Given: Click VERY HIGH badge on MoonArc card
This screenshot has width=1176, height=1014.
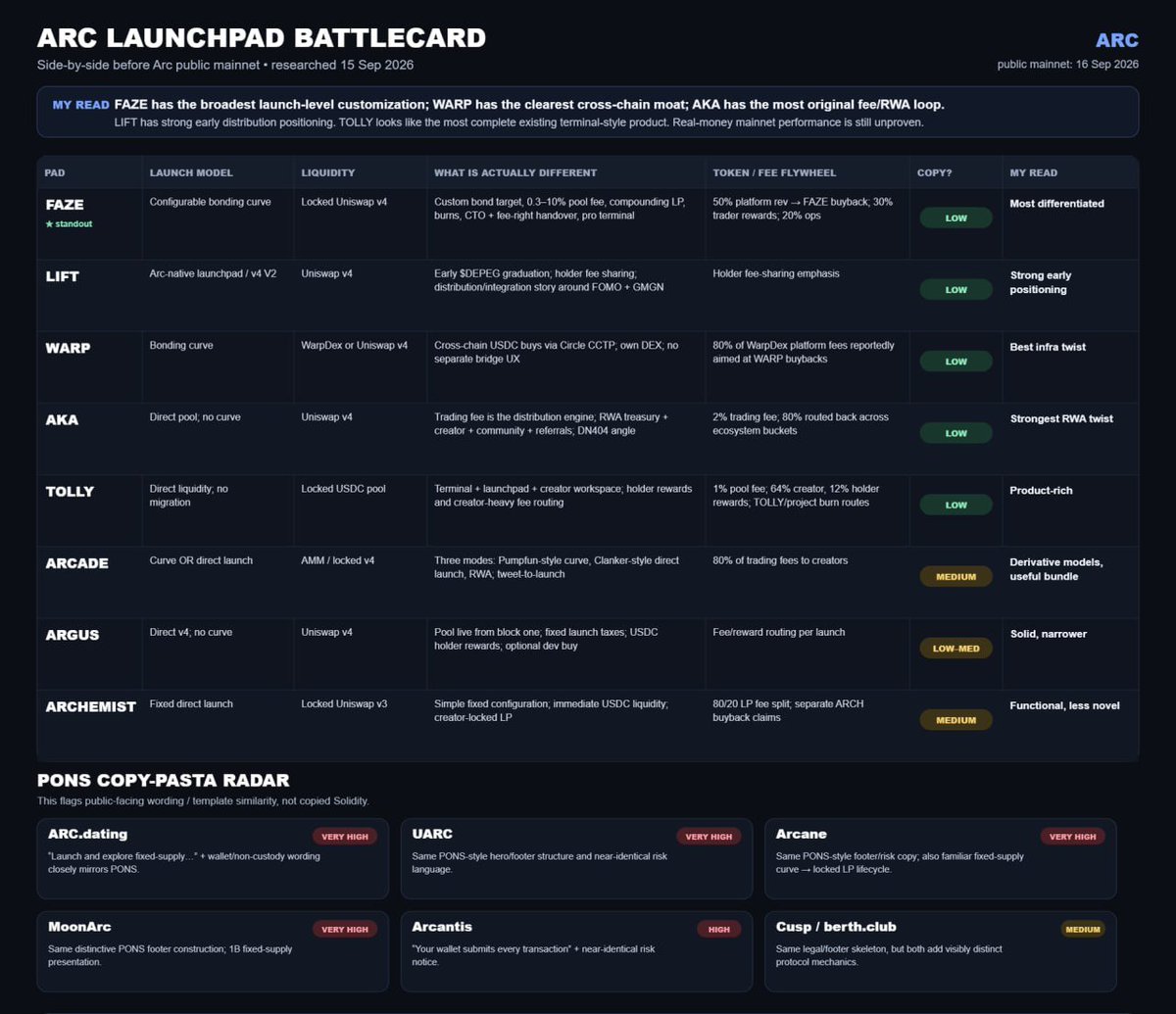Looking at the screenshot, I should pyautogui.click(x=345, y=929).
